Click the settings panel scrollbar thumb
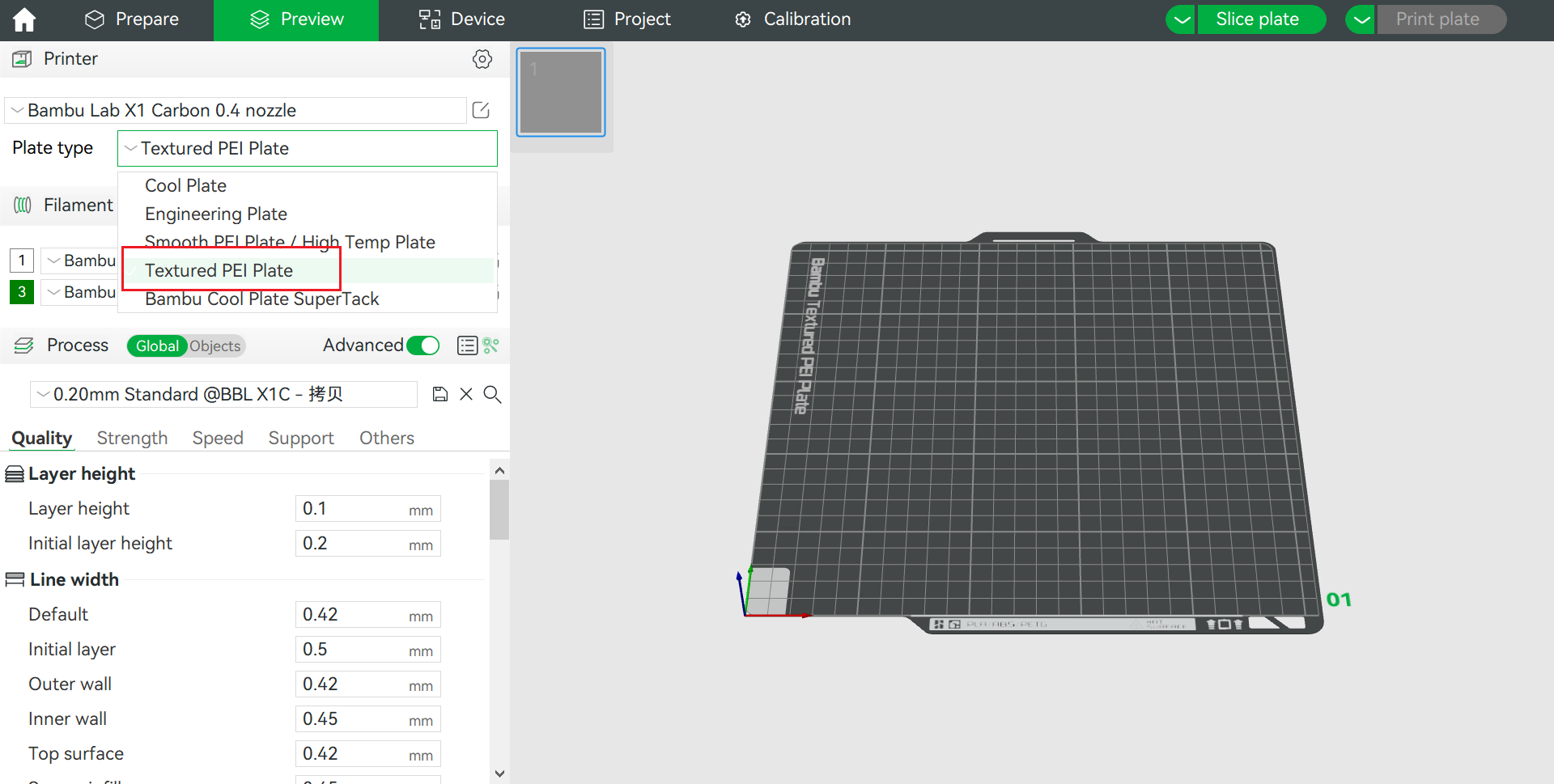This screenshot has height=784, width=1554. (499, 510)
